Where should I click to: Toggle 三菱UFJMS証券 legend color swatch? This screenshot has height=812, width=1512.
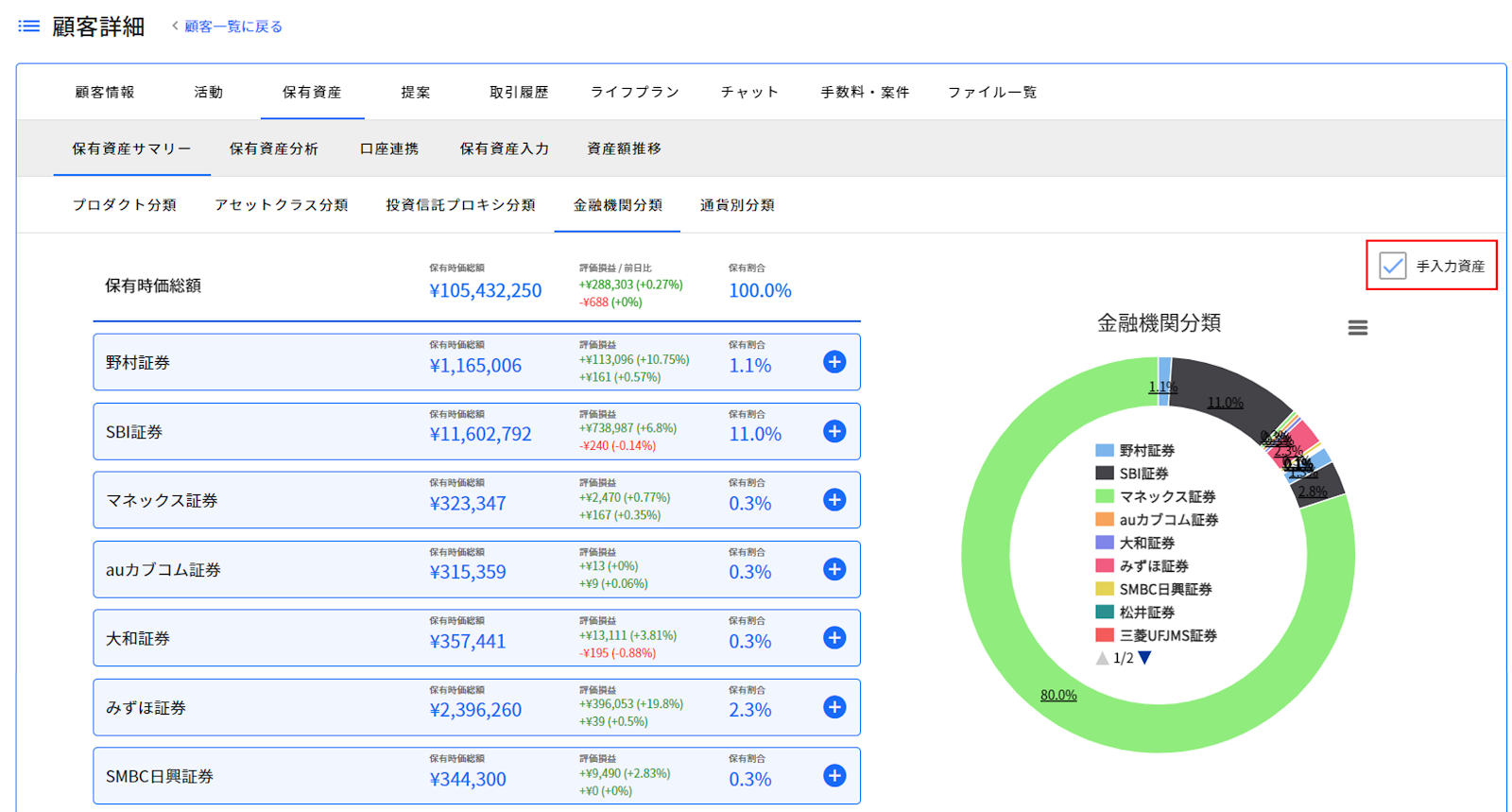point(1105,635)
